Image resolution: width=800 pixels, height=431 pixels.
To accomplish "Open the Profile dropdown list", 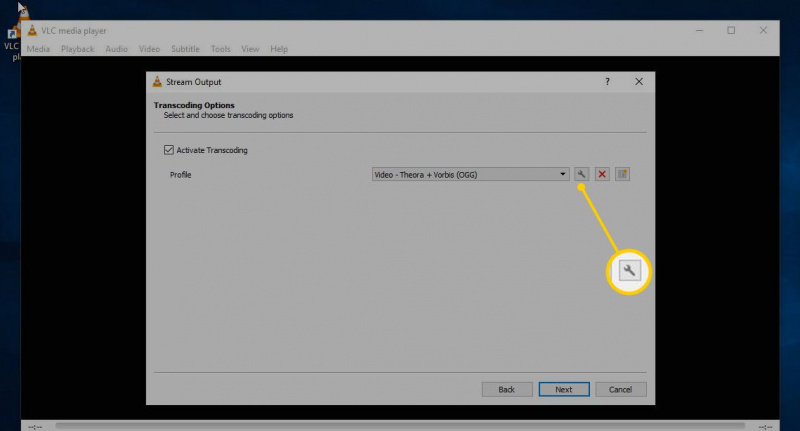I will point(470,174).
